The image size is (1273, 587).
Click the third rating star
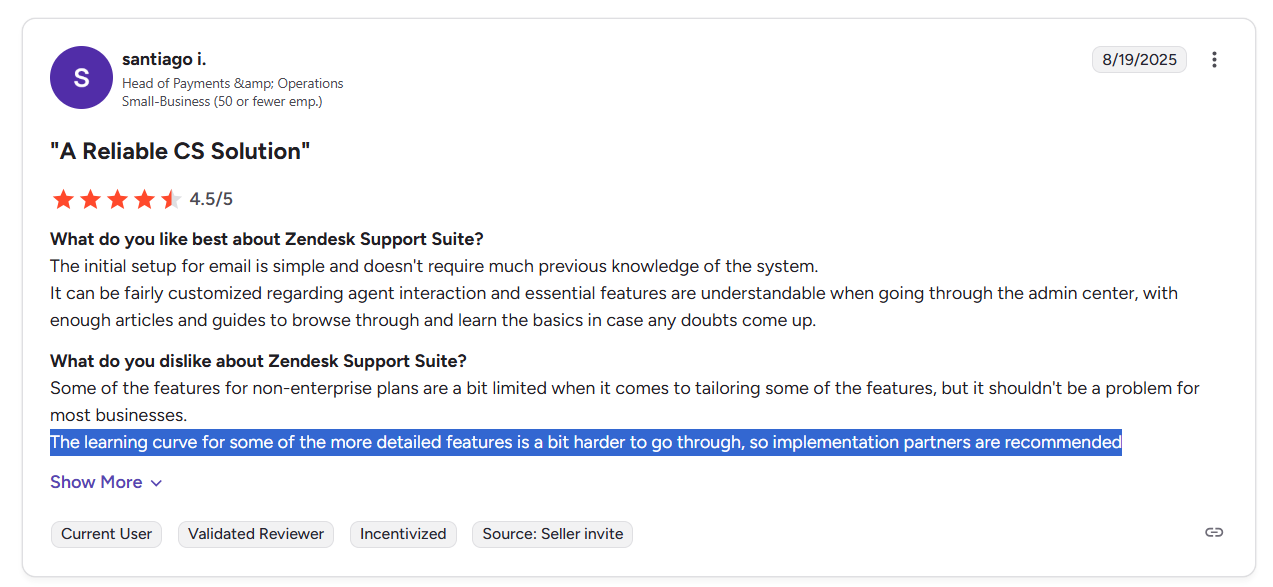pos(118,199)
